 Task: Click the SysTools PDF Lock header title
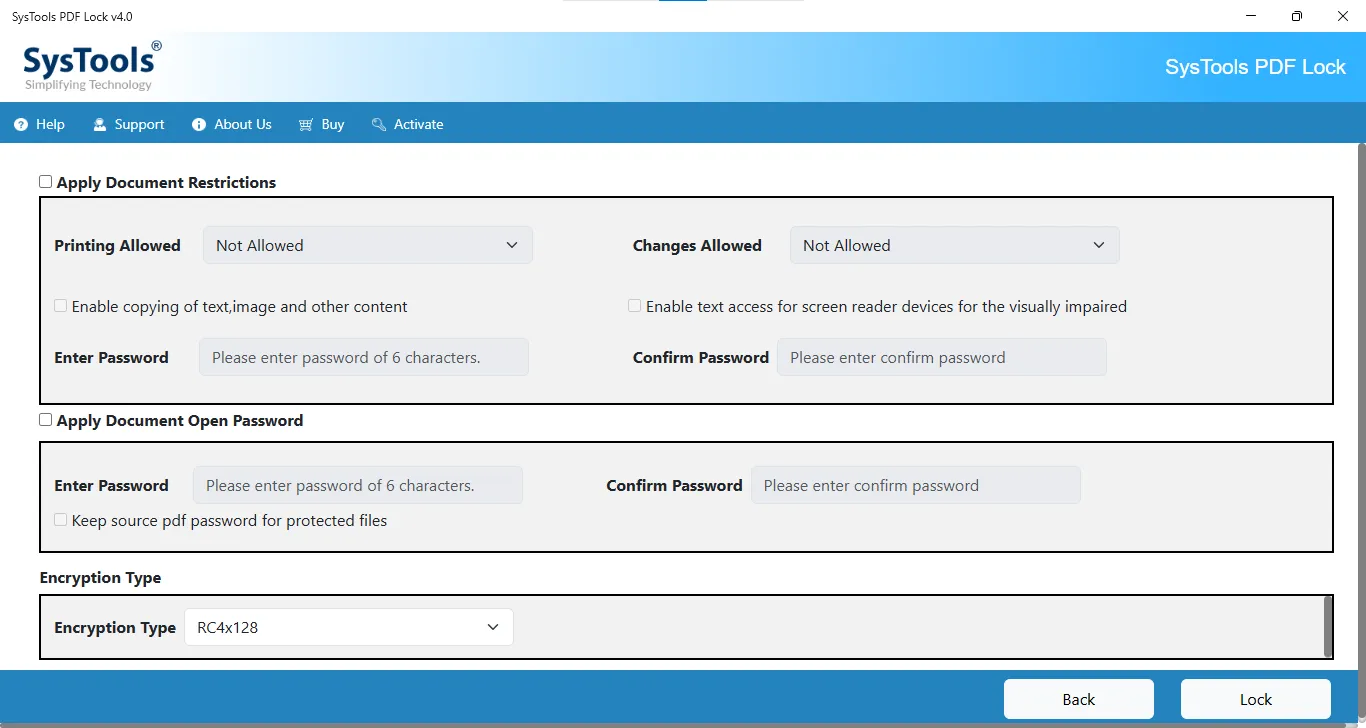point(1256,67)
